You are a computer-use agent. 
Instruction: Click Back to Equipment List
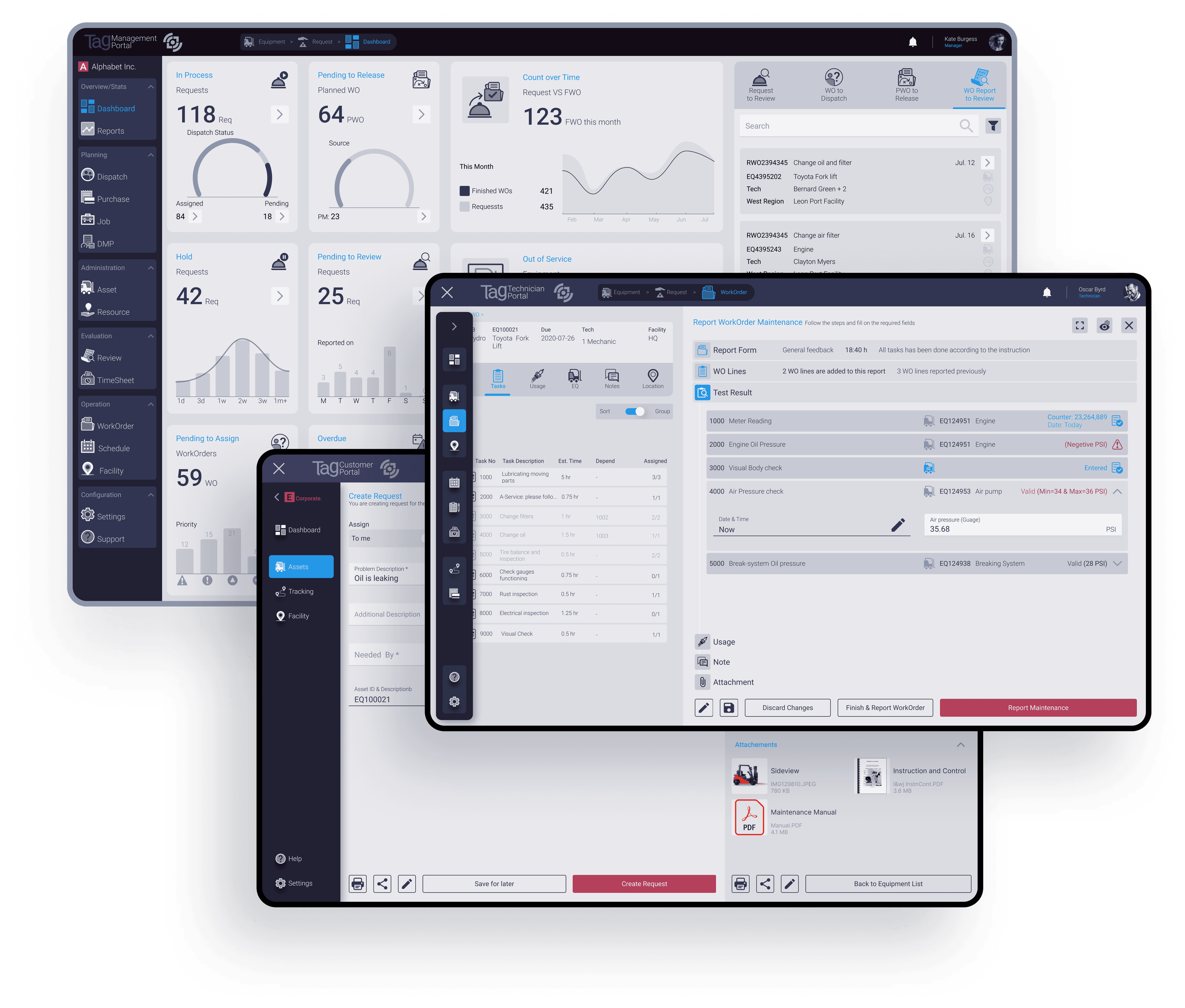click(x=888, y=883)
